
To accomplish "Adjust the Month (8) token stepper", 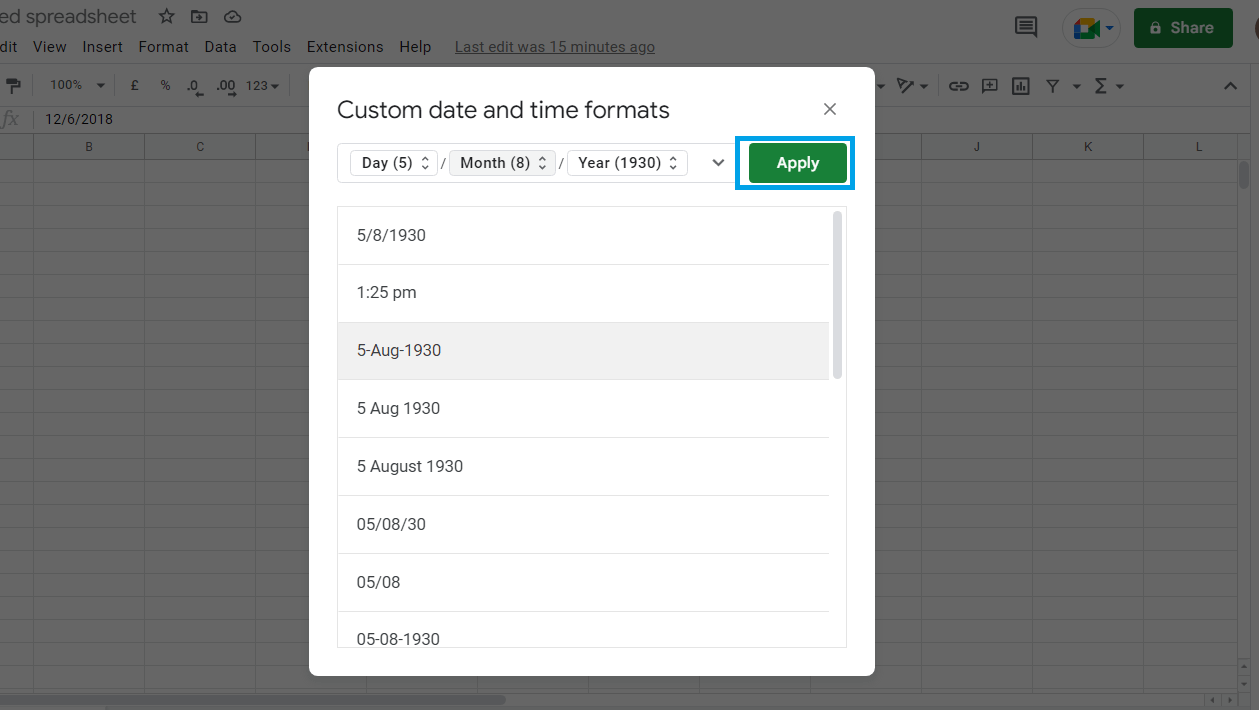I will (x=541, y=161).
